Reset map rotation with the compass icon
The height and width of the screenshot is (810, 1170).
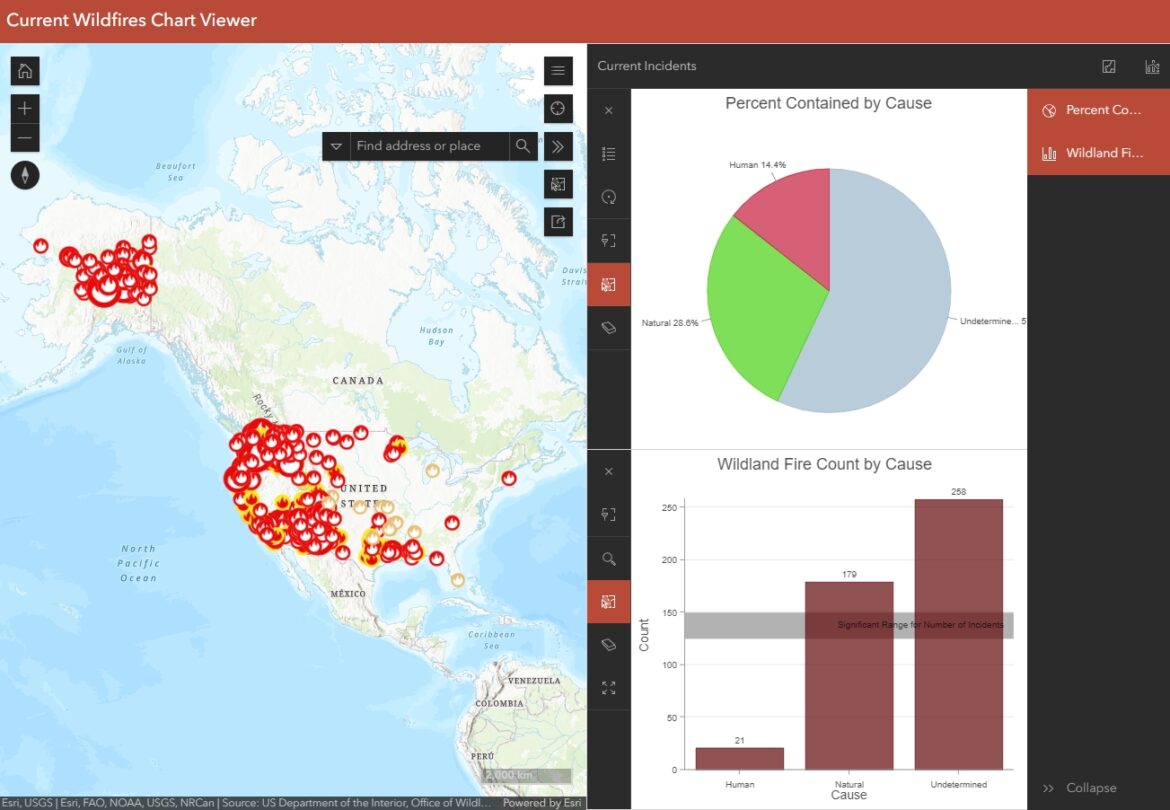point(24,175)
